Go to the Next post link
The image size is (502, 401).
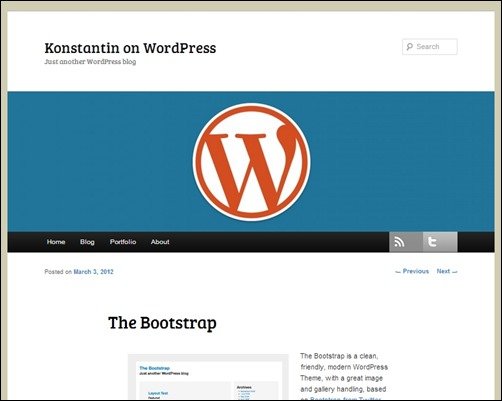coord(447,271)
